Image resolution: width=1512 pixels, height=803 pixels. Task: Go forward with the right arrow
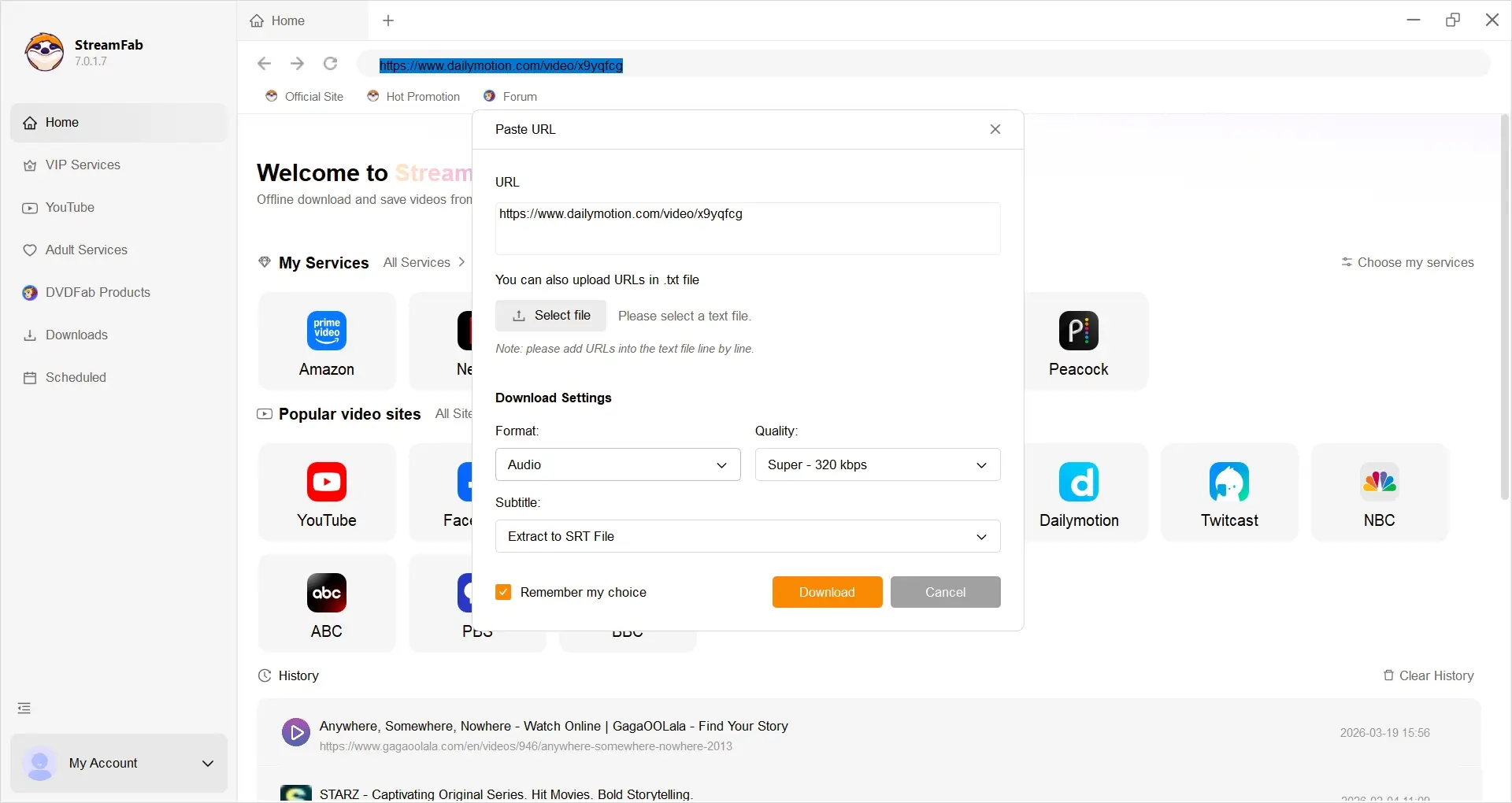298,64
